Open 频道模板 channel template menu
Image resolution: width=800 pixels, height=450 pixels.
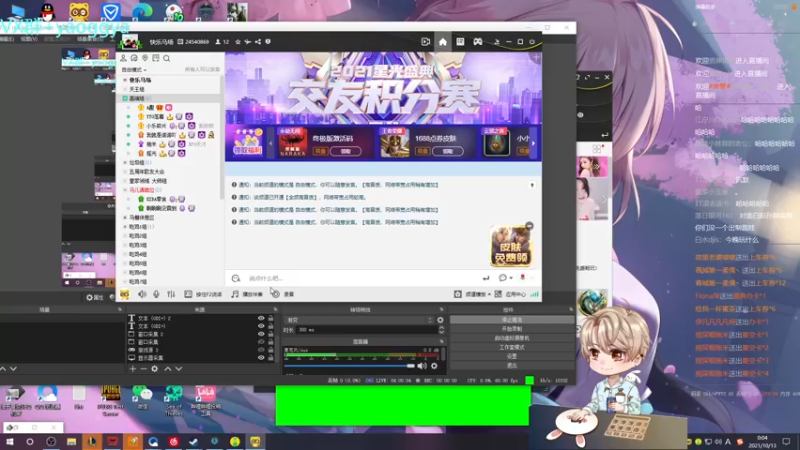[472, 294]
